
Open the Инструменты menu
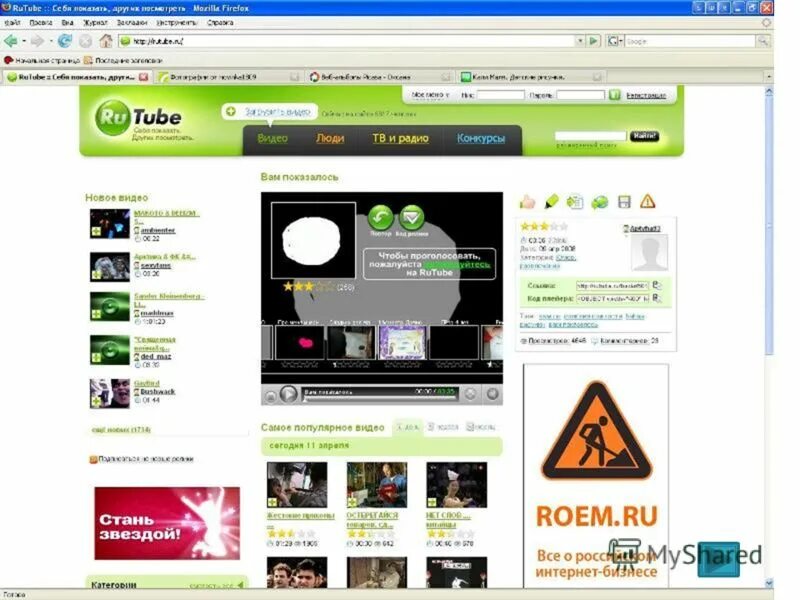(x=177, y=22)
